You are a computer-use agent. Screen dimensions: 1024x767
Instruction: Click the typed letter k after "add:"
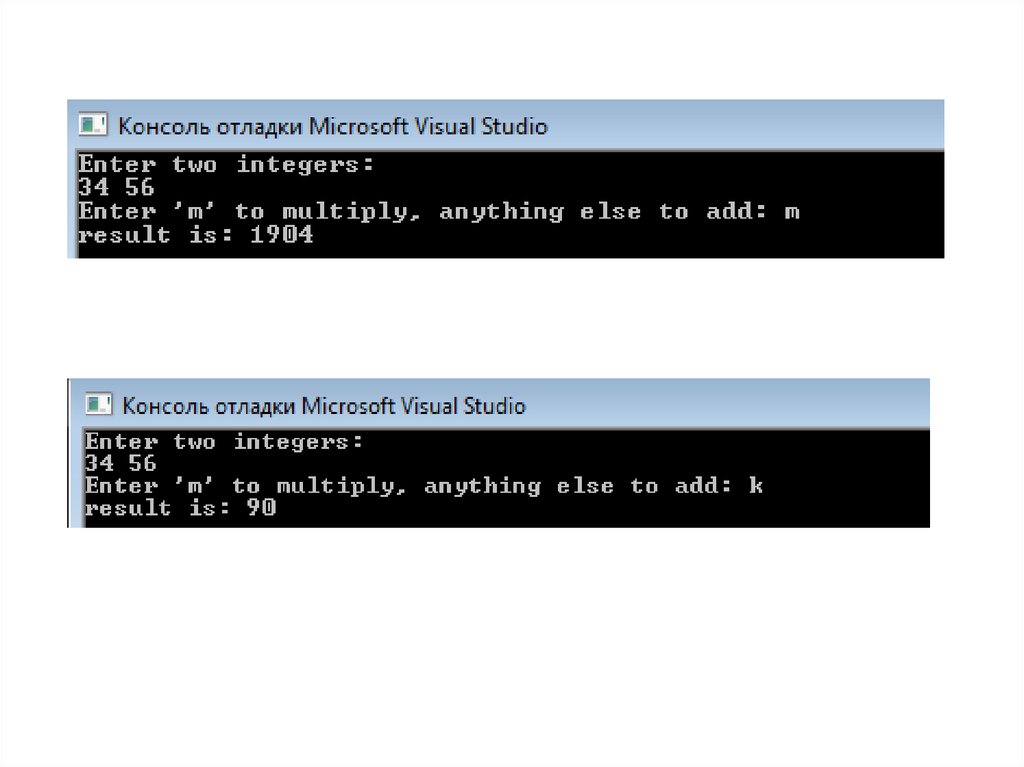coord(756,487)
